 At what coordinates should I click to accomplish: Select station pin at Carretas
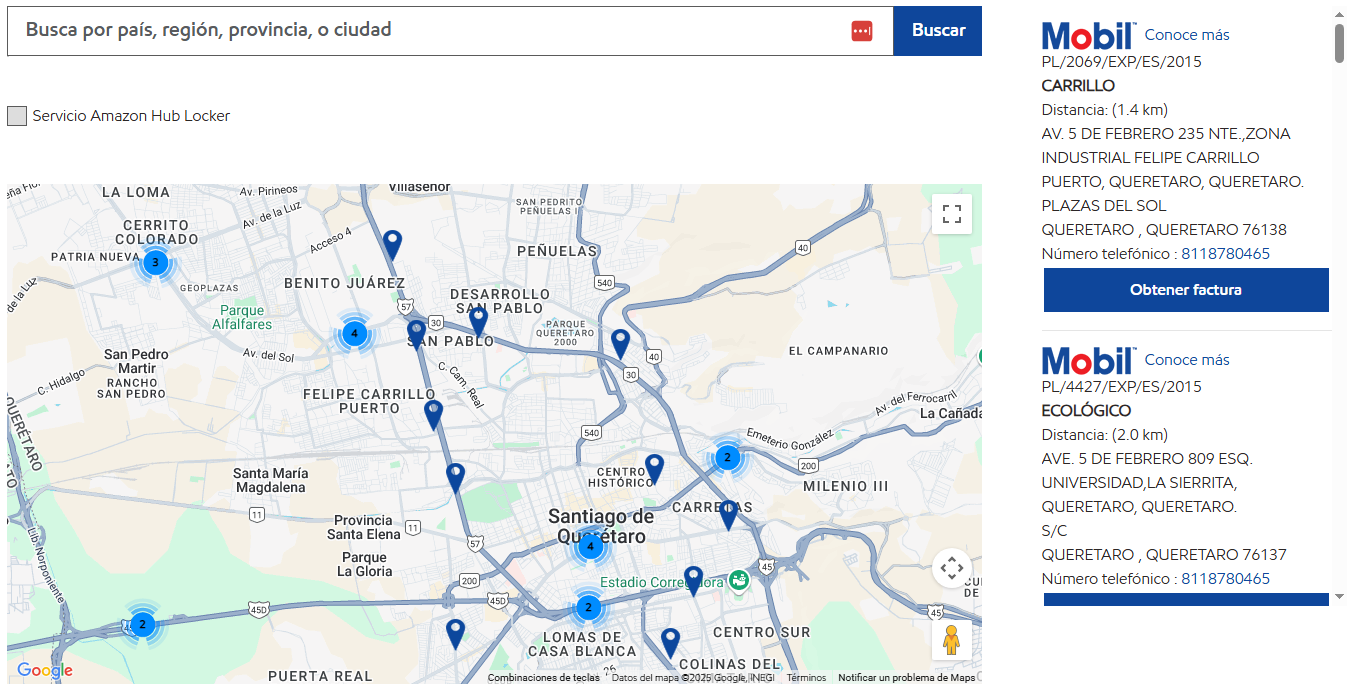[728, 515]
